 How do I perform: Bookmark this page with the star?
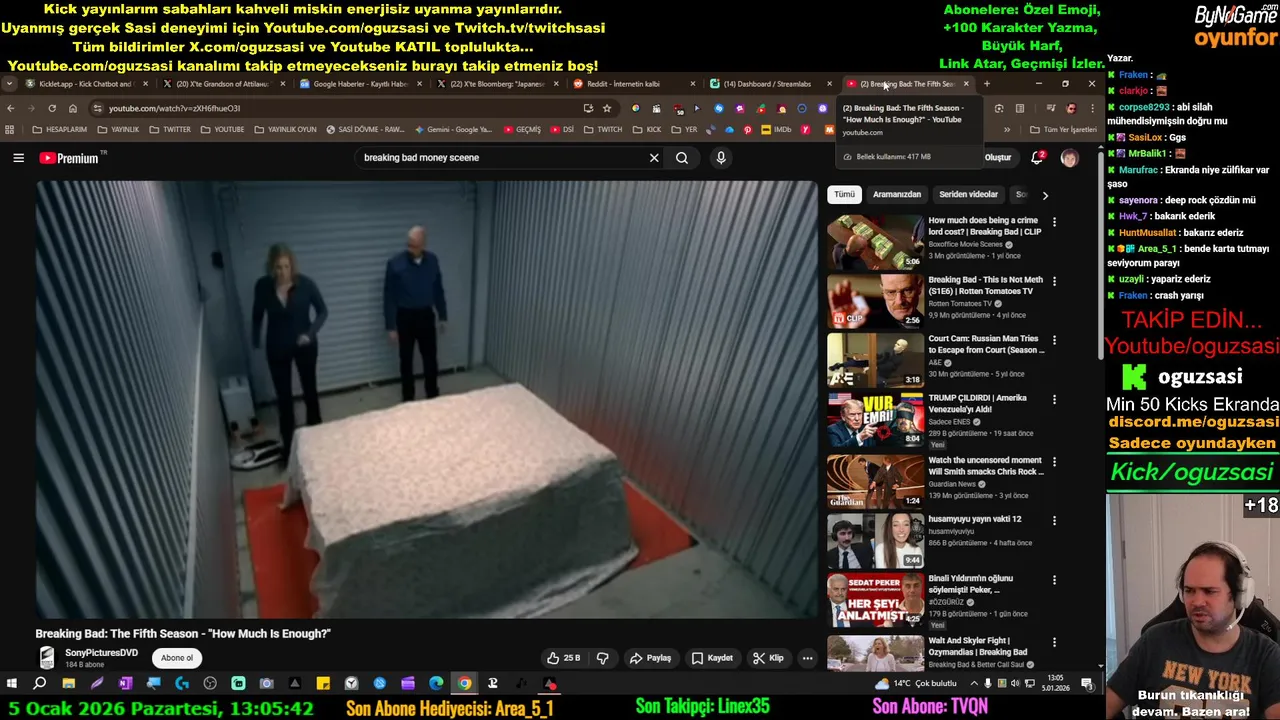point(606,108)
